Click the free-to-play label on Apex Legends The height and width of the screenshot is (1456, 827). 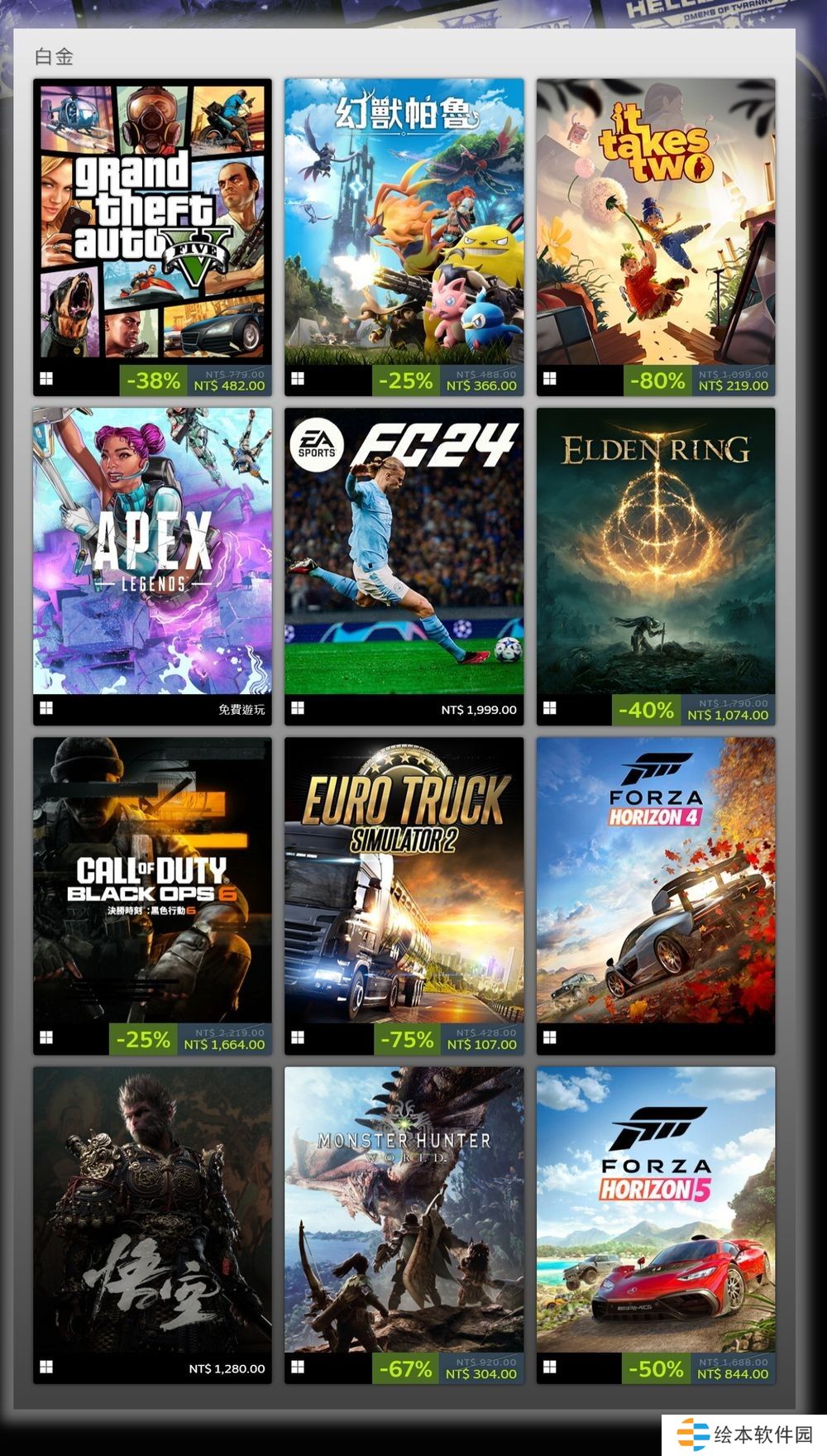coord(241,710)
